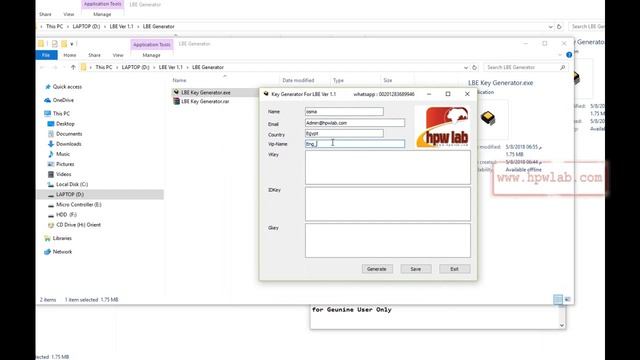
Task: Click the Music note icon
Action: [51, 154]
